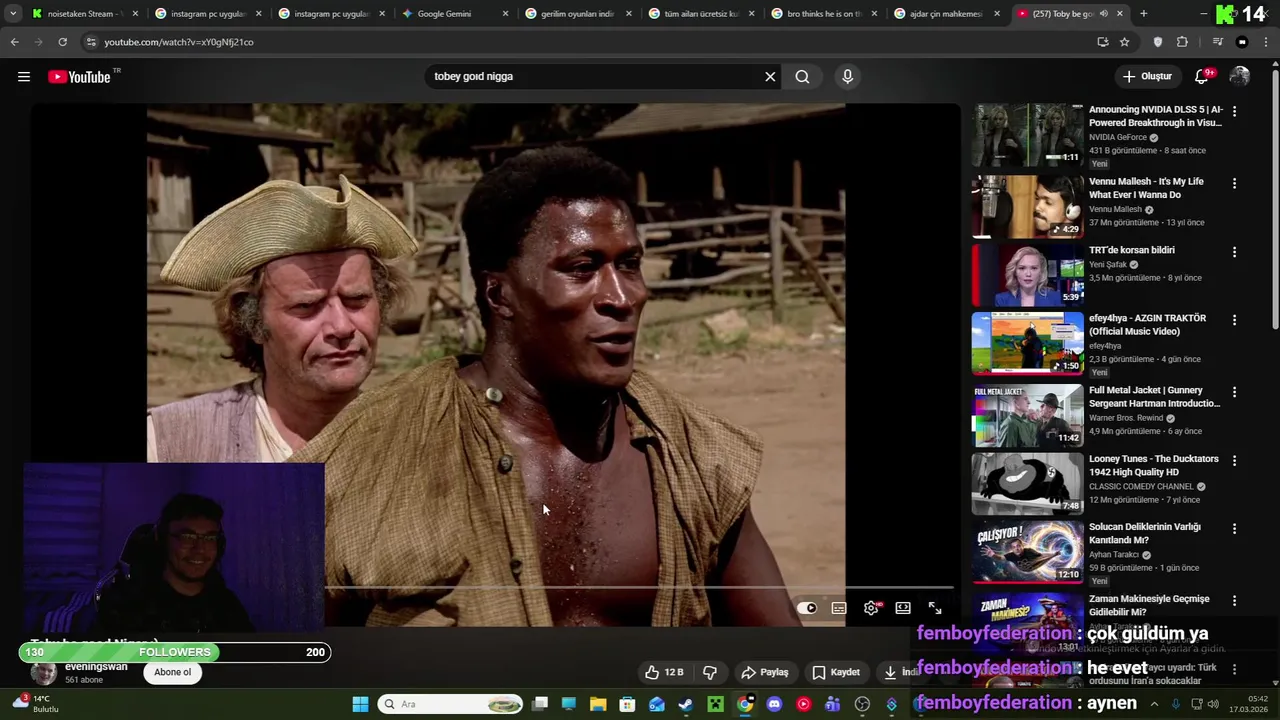Enter full screen video mode
Viewport: 1280px width, 720px height.
pyautogui.click(x=935, y=608)
